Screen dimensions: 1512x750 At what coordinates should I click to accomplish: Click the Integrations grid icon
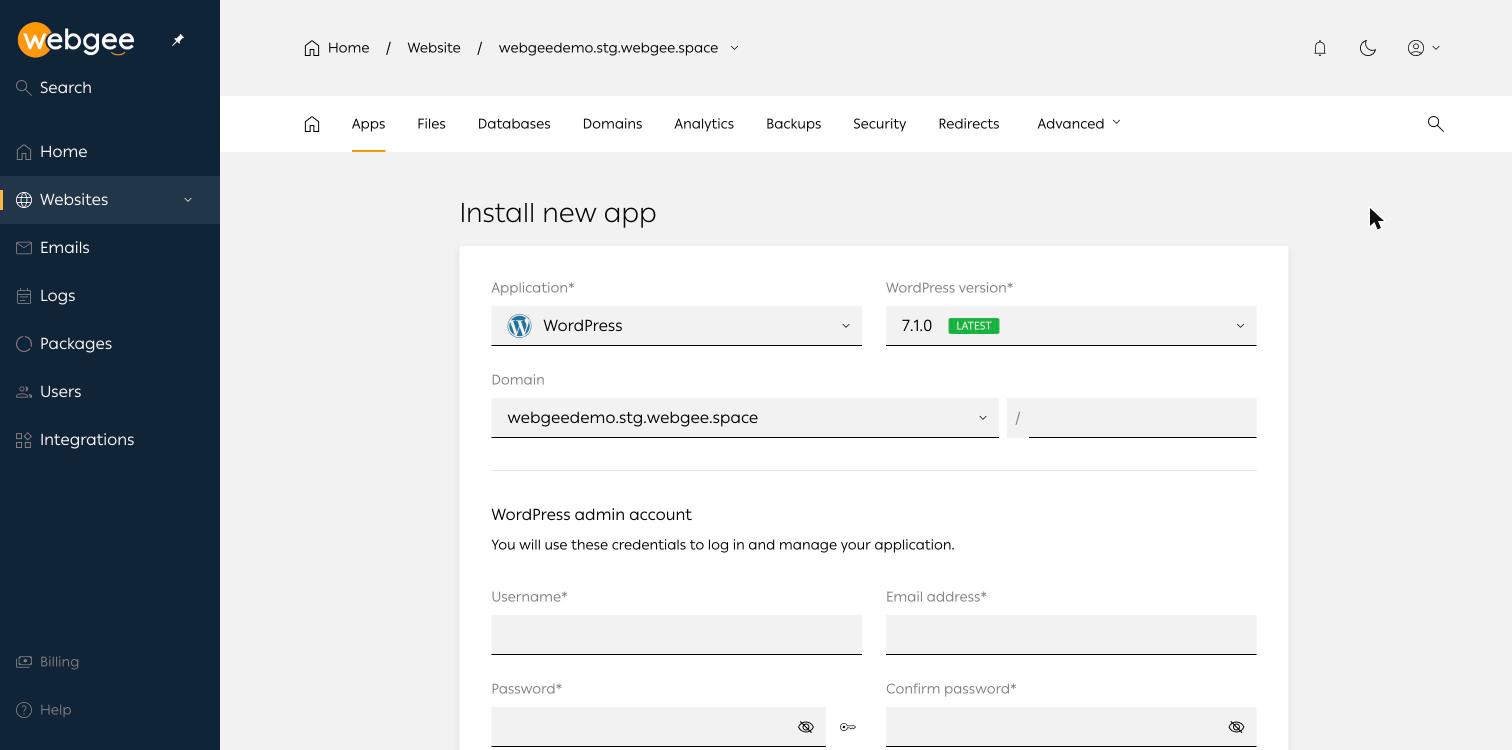tap(24, 440)
